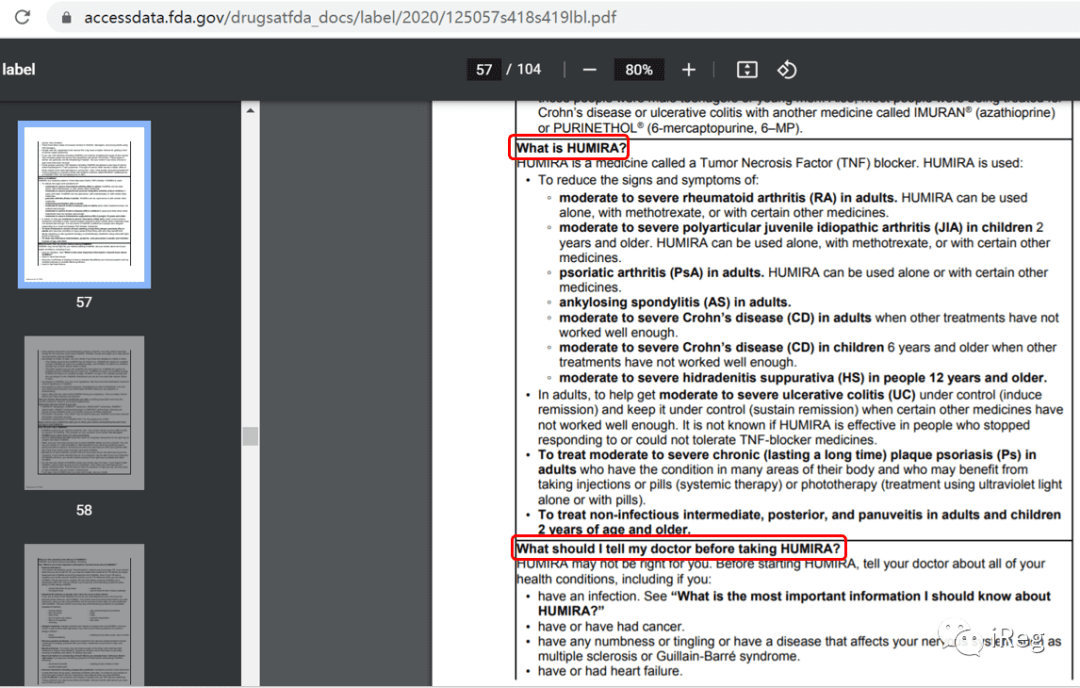
Task: Click the 'What is HUMIRA?' heading
Action: pyautogui.click(x=571, y=148)
